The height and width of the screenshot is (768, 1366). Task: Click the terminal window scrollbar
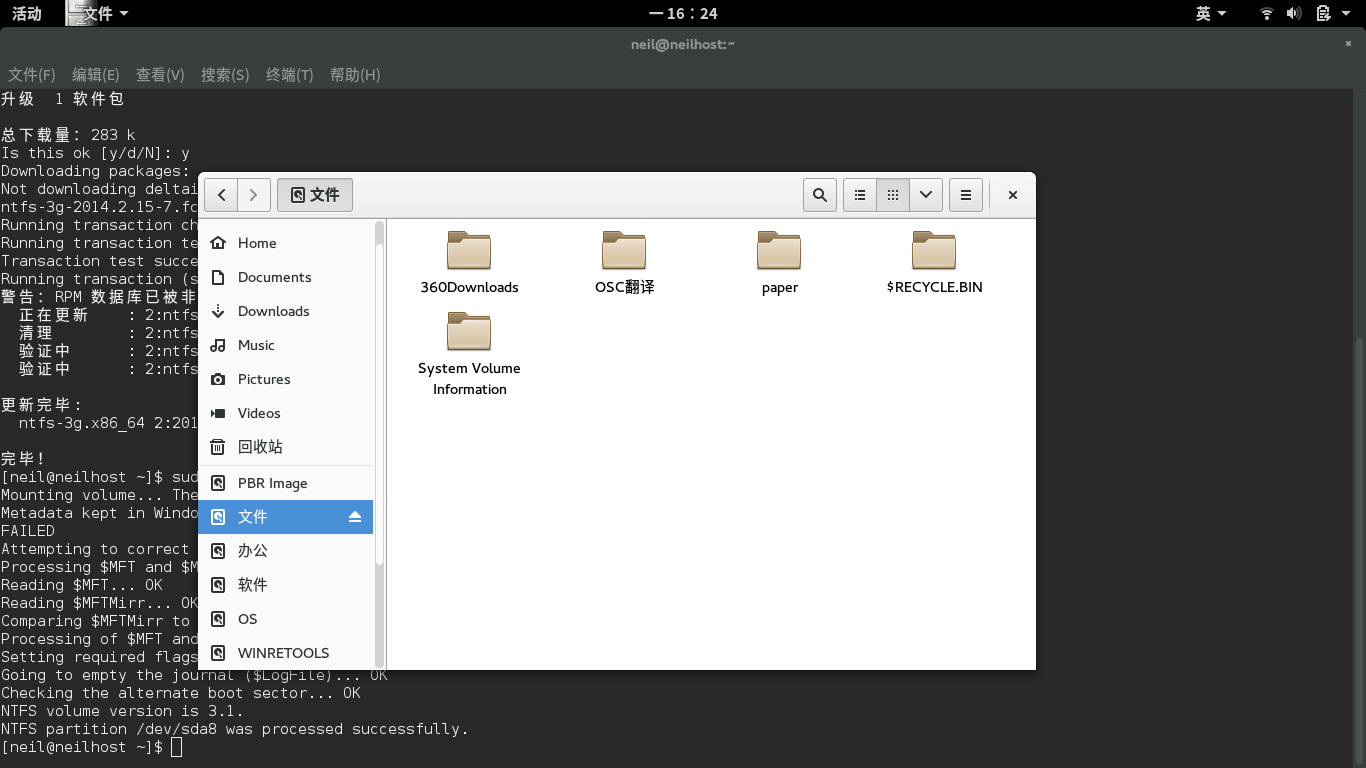pos(1360,552)
